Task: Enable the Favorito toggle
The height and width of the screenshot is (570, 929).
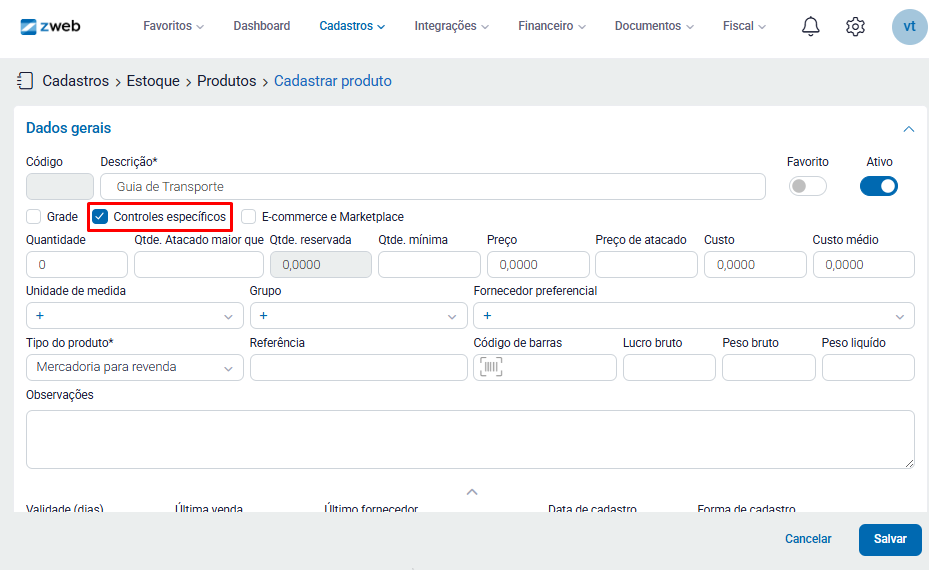Action: pos(808,186)
